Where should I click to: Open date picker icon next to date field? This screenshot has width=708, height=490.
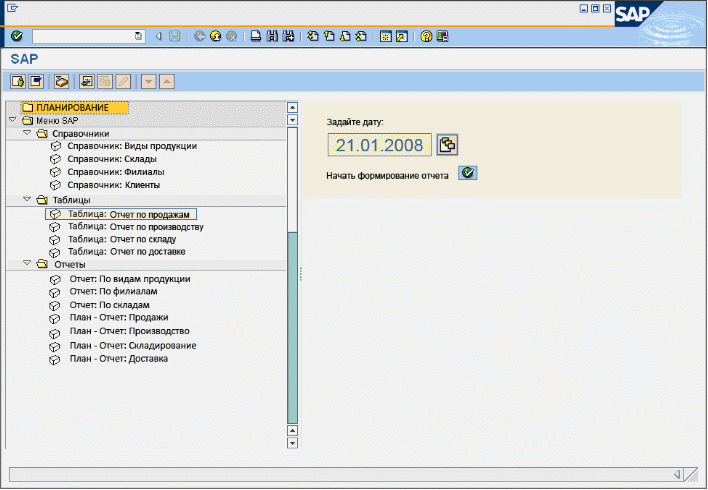pos(448,145)
